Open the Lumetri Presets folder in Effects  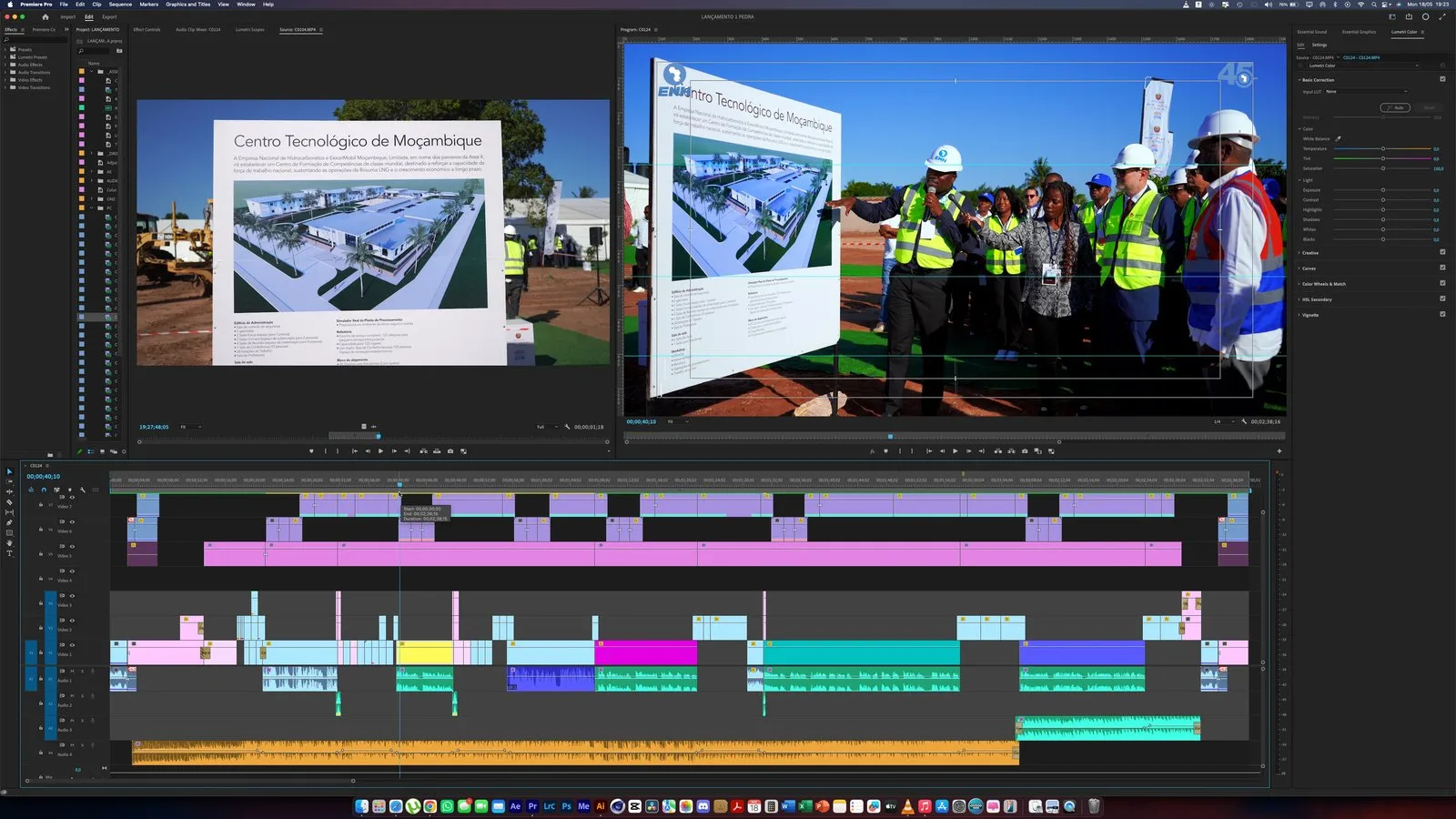pos(33,57)
